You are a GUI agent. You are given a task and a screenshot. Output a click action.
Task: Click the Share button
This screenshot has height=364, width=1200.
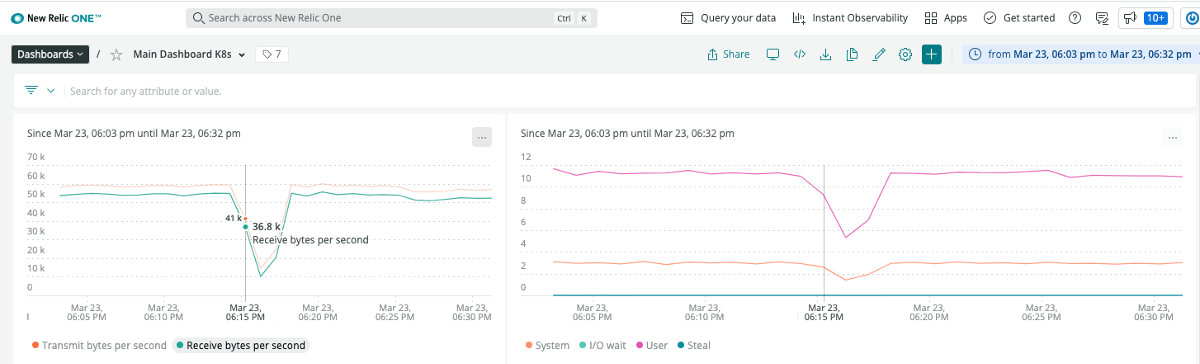(x=728, y=55)
